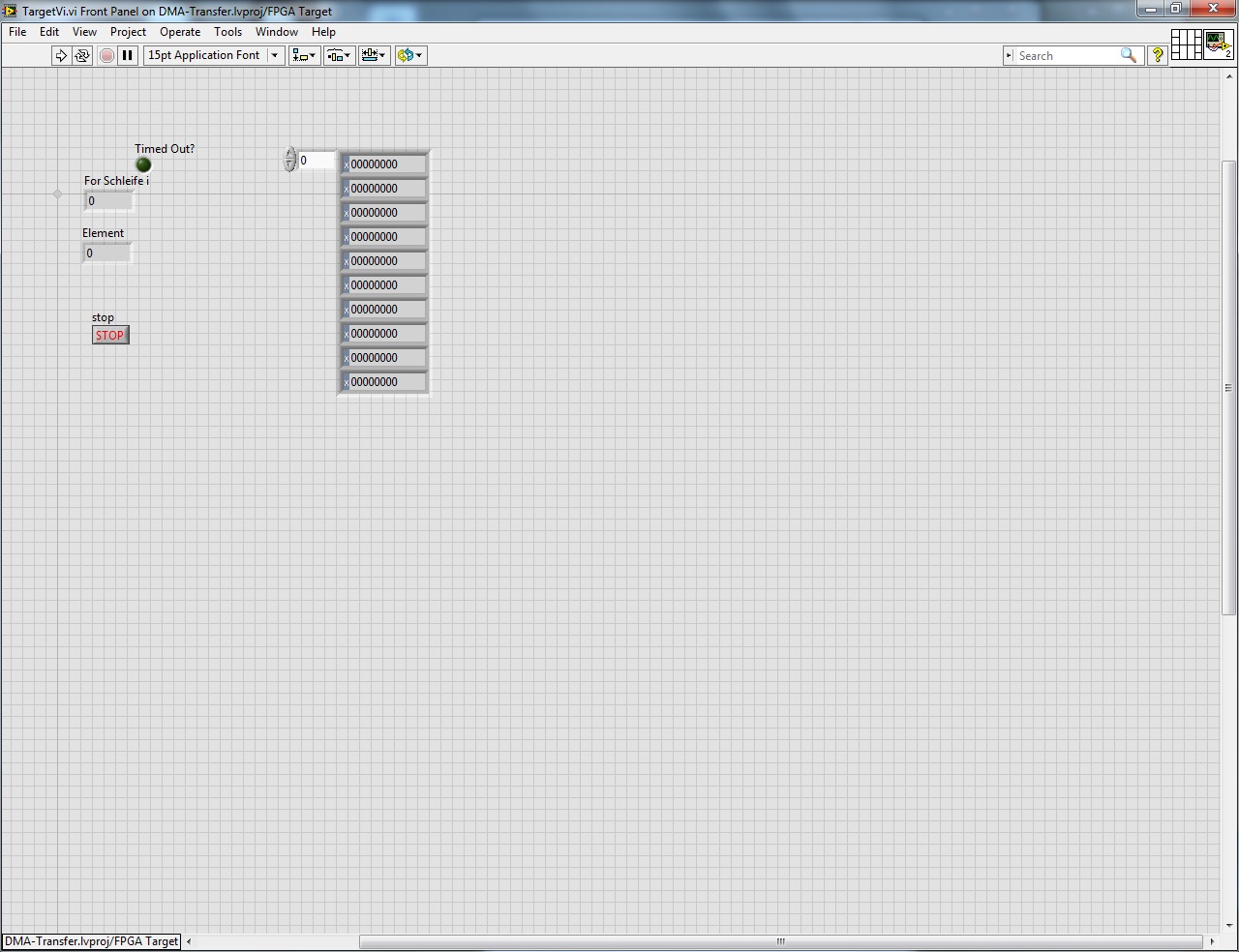
Task: Select the 'Element' label text
Action: point(104,233)
